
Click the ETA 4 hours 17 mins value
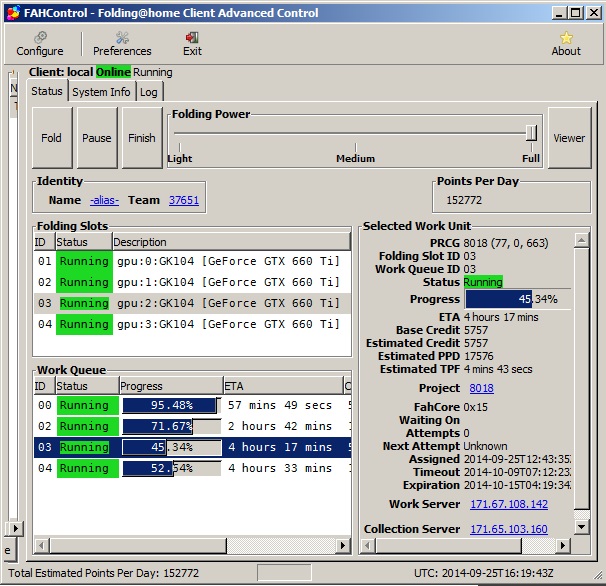click(x=501, y=317)
